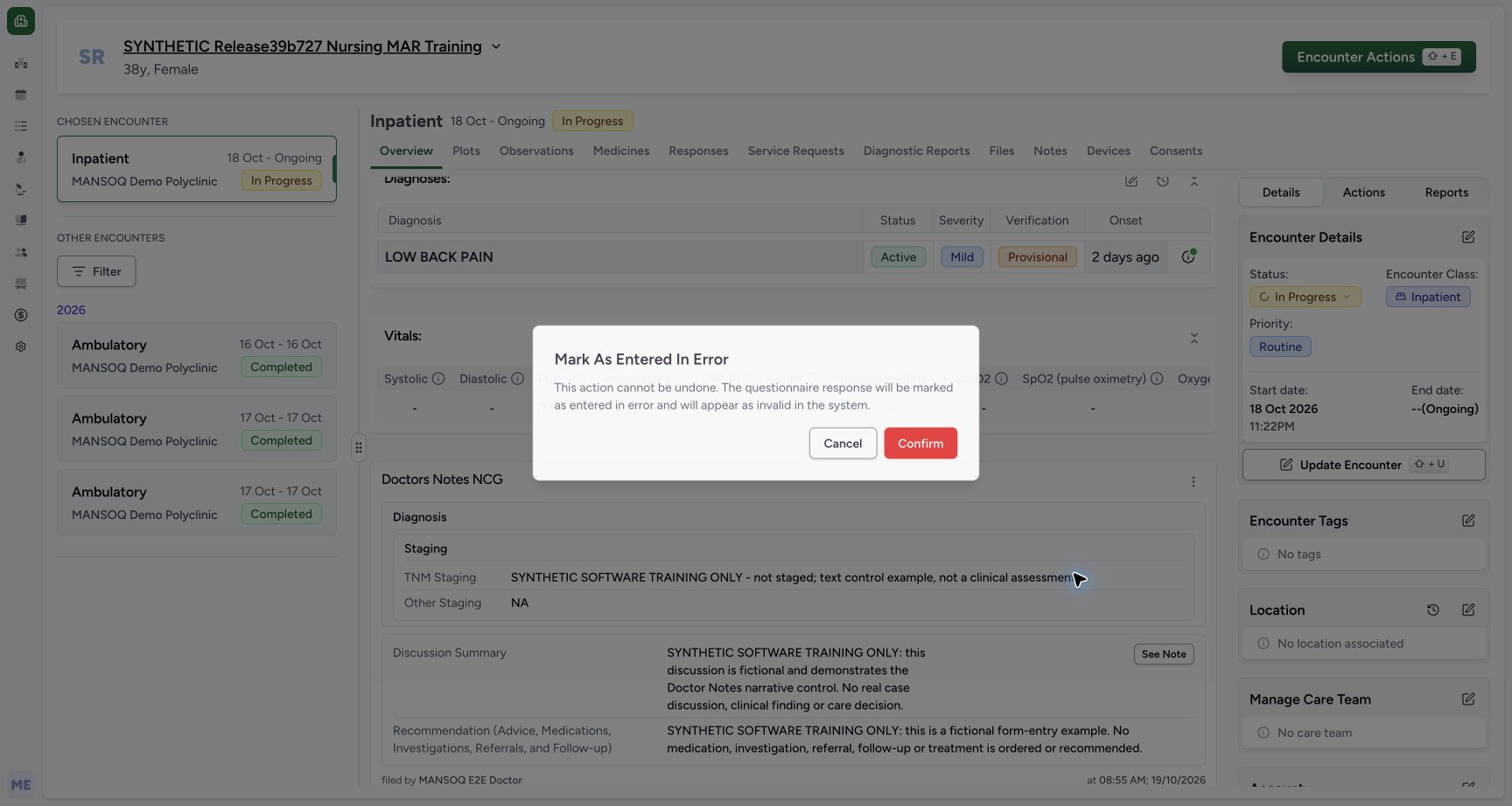Edit diagnoses using the pencil icon
The width and height of the screenshot is (1512, 806).
click(x=1131, y=181)
